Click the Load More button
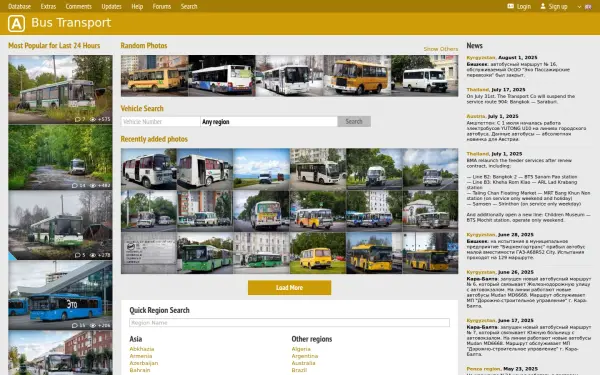 [x=289, y=288]
